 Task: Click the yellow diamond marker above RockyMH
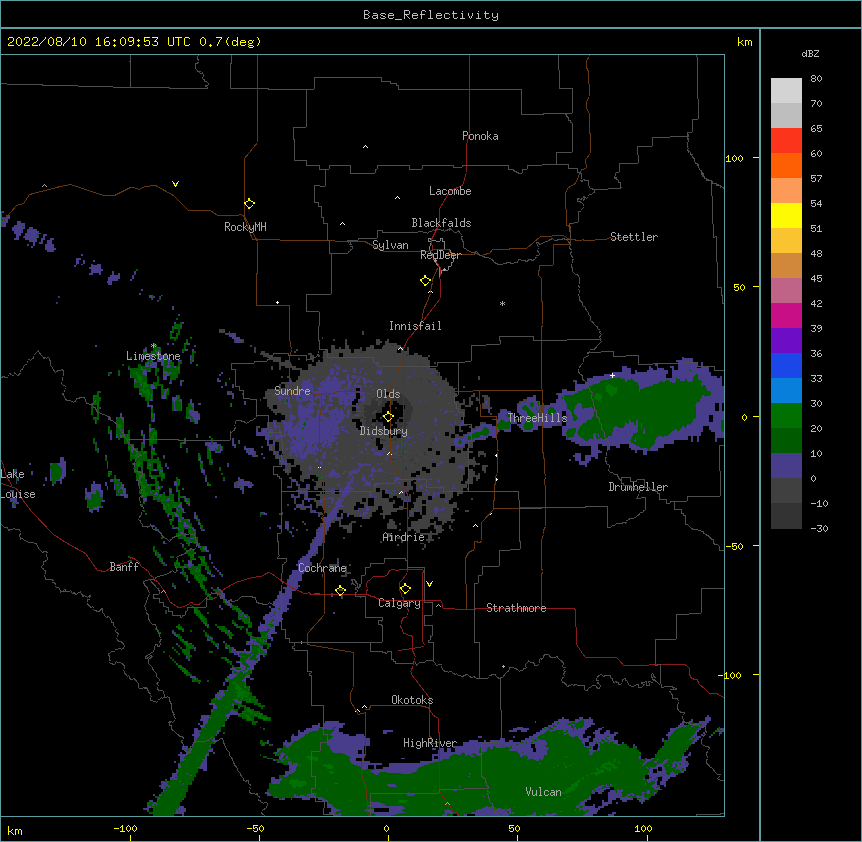(249, 204)
